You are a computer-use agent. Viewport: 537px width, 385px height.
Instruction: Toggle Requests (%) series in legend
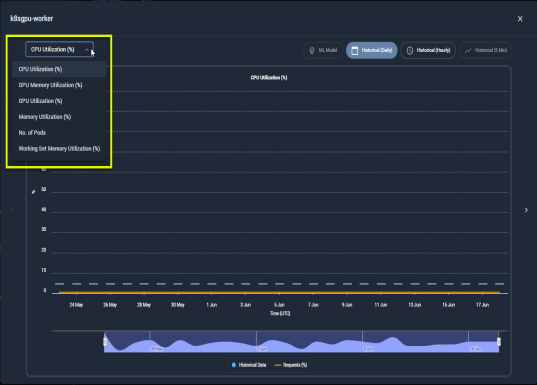291,365
